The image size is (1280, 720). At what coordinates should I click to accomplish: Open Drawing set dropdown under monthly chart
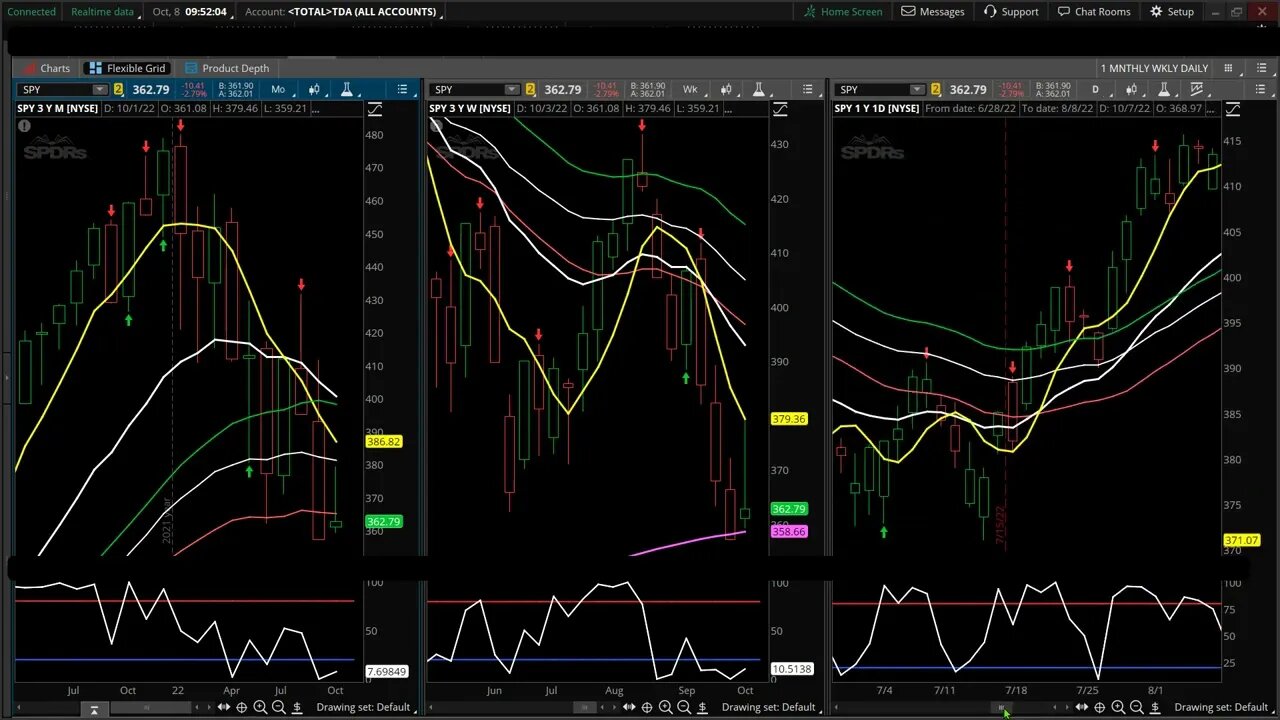tap(367, 707)
